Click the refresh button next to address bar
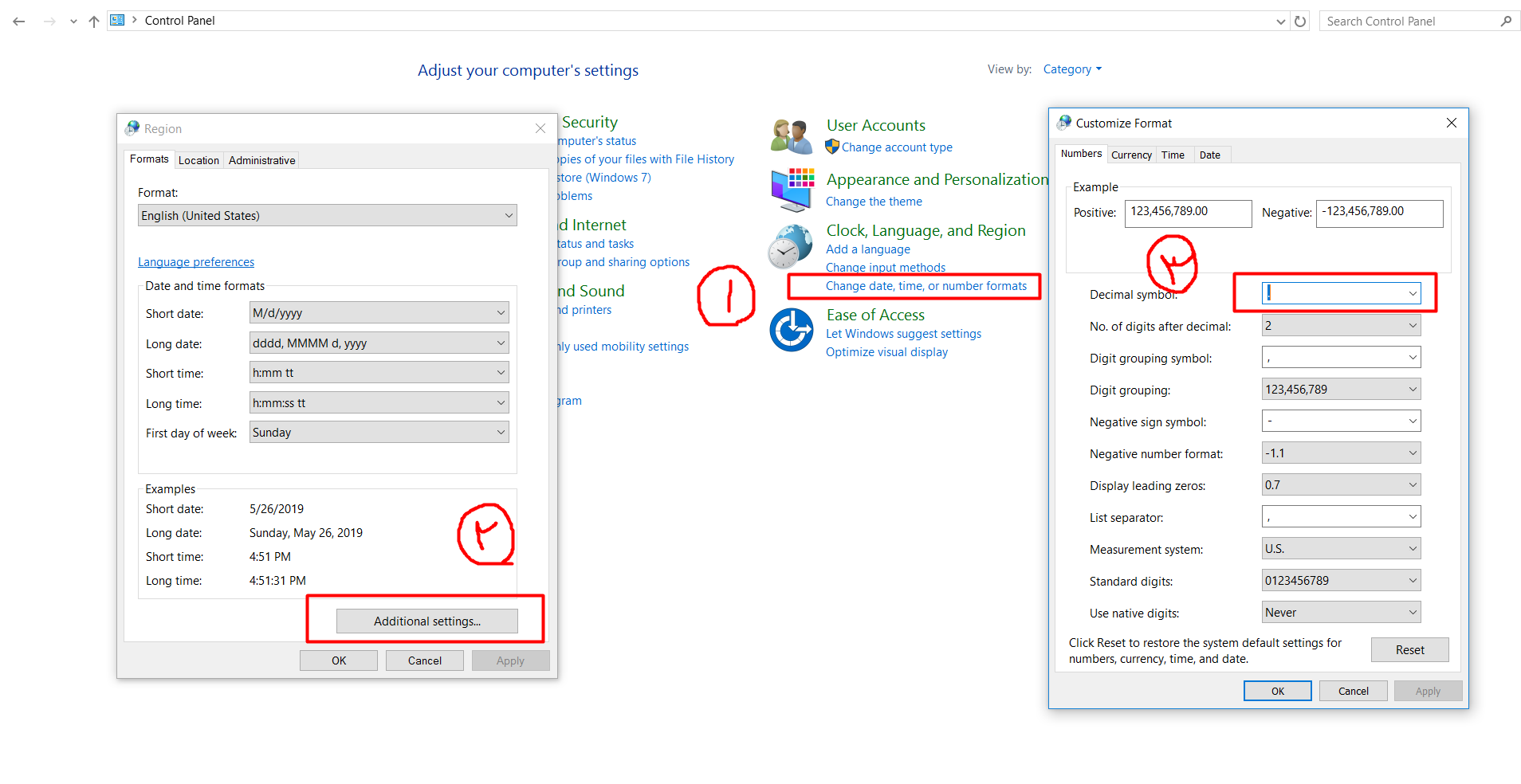 tap(1300, 22)
